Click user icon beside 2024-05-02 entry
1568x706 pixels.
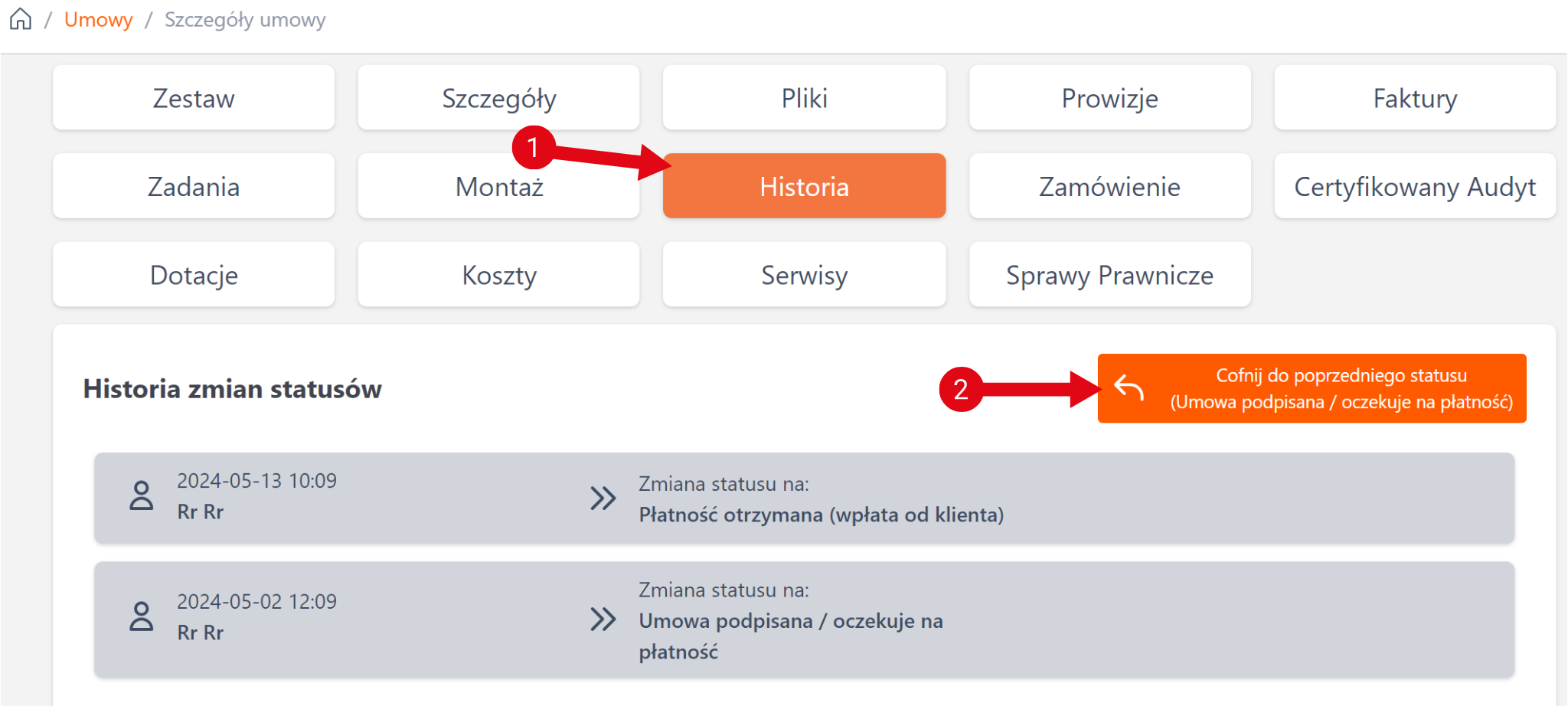(x=142, y=617)
